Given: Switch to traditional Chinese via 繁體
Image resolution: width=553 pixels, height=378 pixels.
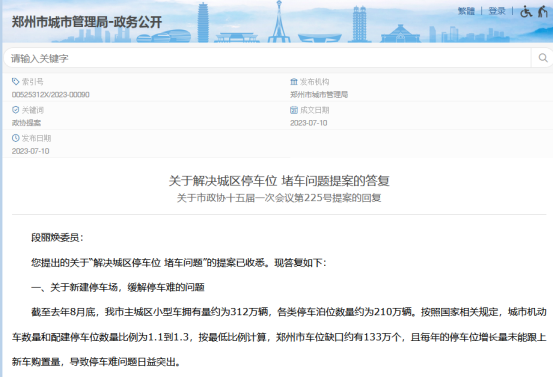Looking at the screenshot, I should [x=466, y=11].
